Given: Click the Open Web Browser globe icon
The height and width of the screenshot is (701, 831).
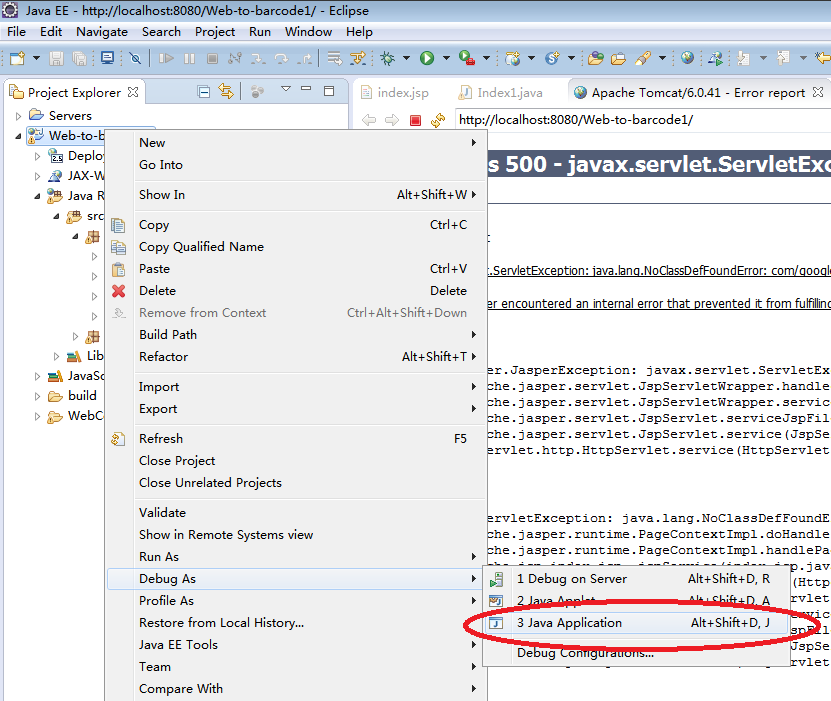Looking at the screenshot, I should [687, 58].
